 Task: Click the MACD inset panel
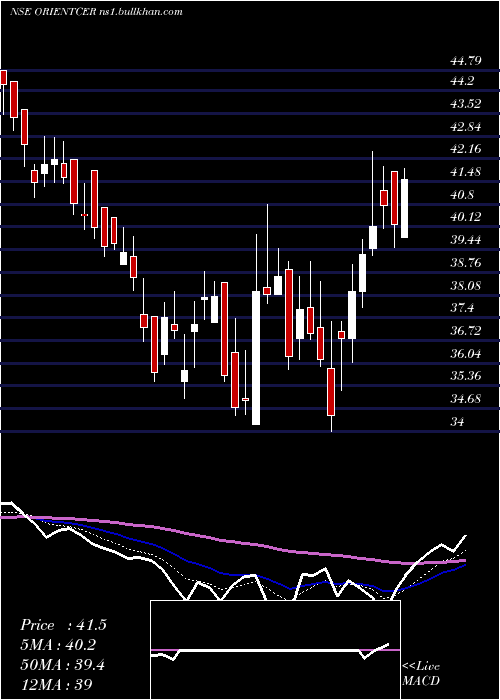pyautogui.click(x=275, y=650)
